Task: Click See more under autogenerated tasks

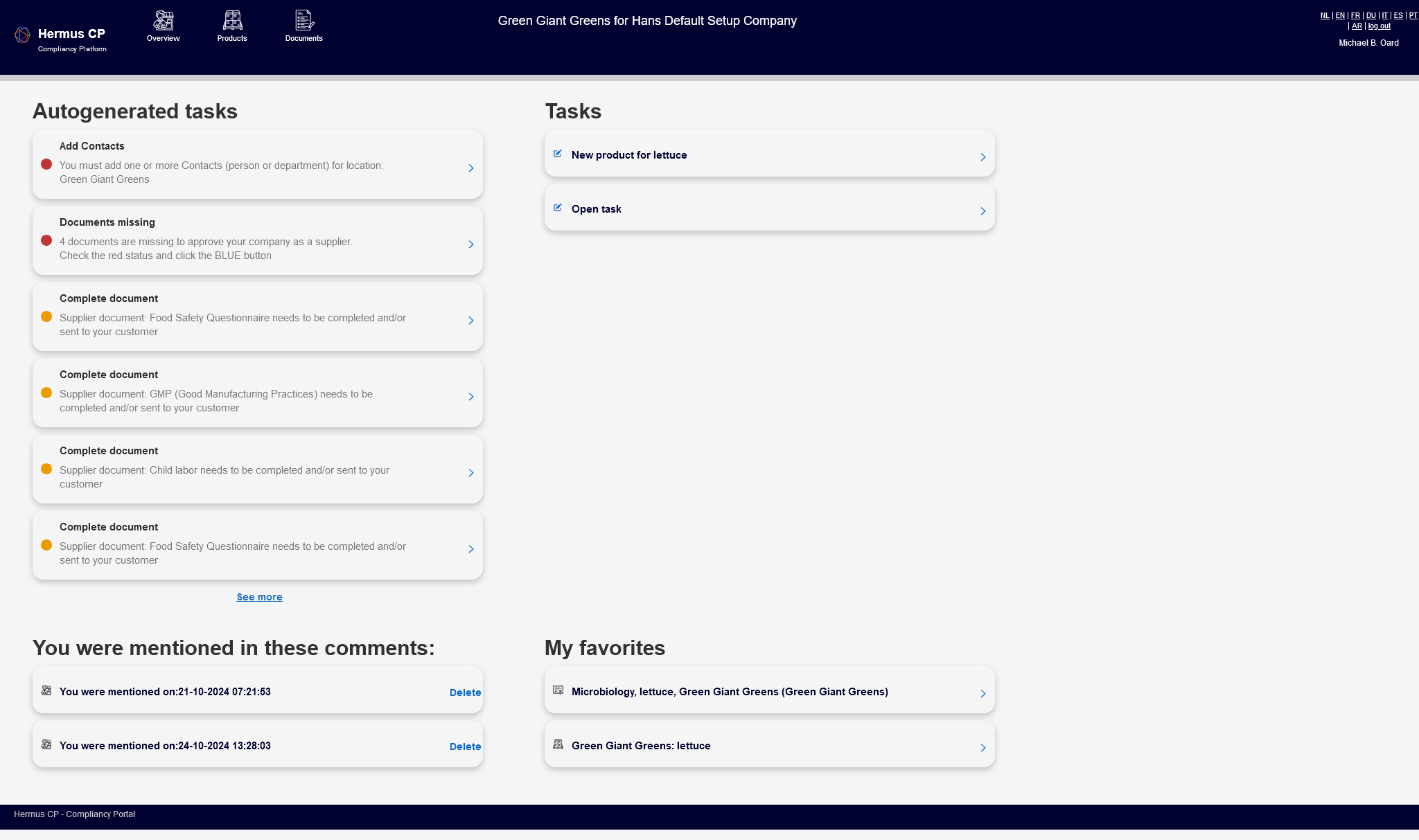Action: (259, 597)
